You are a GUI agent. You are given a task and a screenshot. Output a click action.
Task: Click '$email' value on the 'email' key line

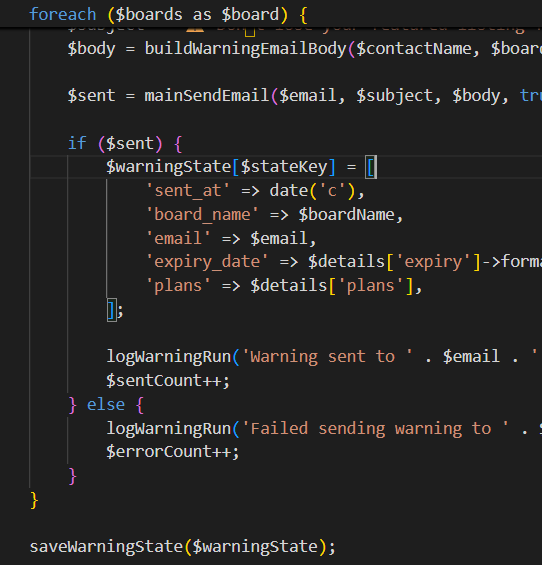pos(279,238)
